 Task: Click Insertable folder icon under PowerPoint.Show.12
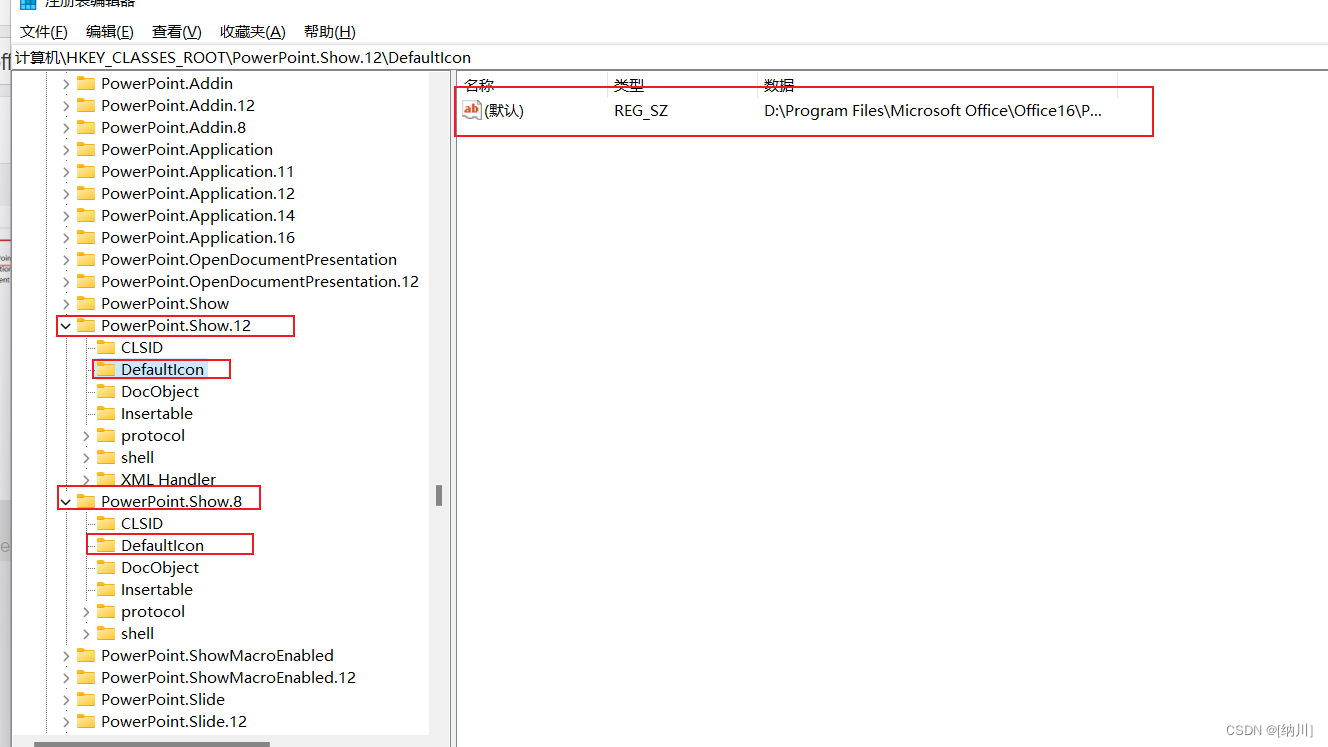106,414
